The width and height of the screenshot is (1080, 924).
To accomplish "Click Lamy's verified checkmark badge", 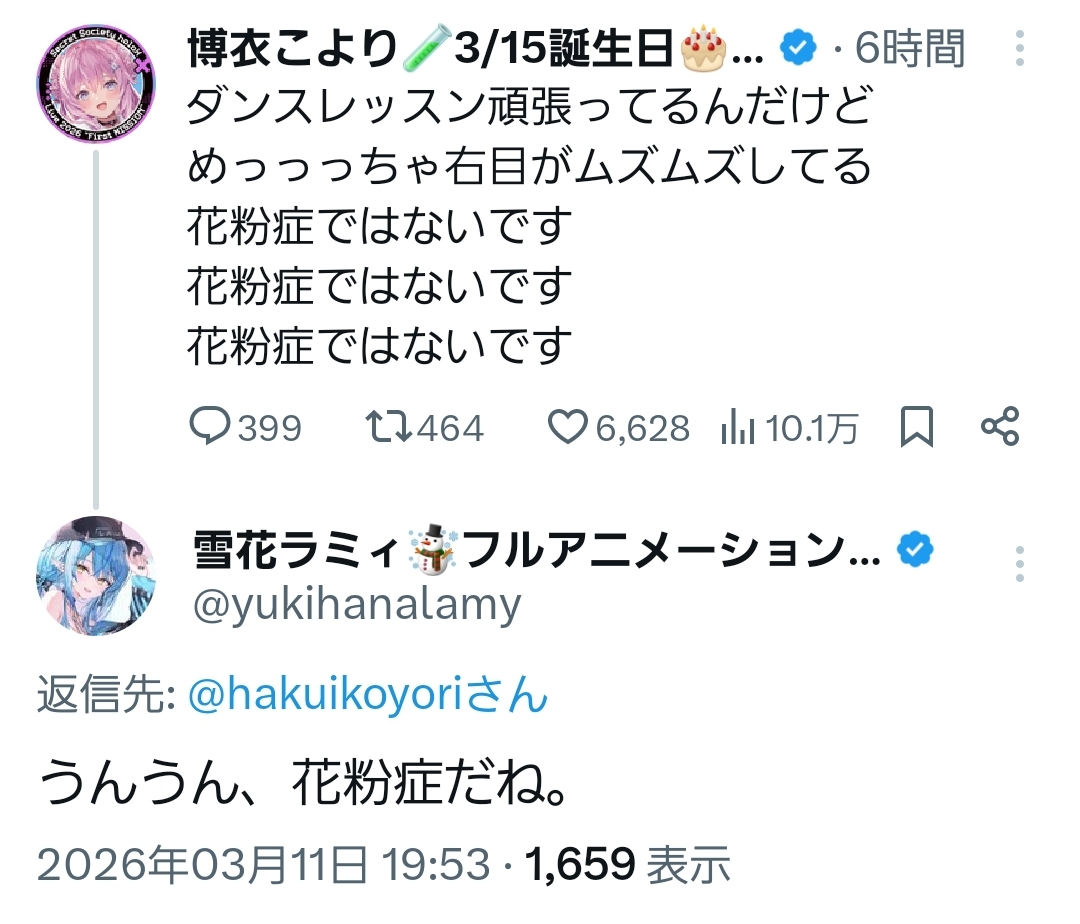I will point(915,551).
